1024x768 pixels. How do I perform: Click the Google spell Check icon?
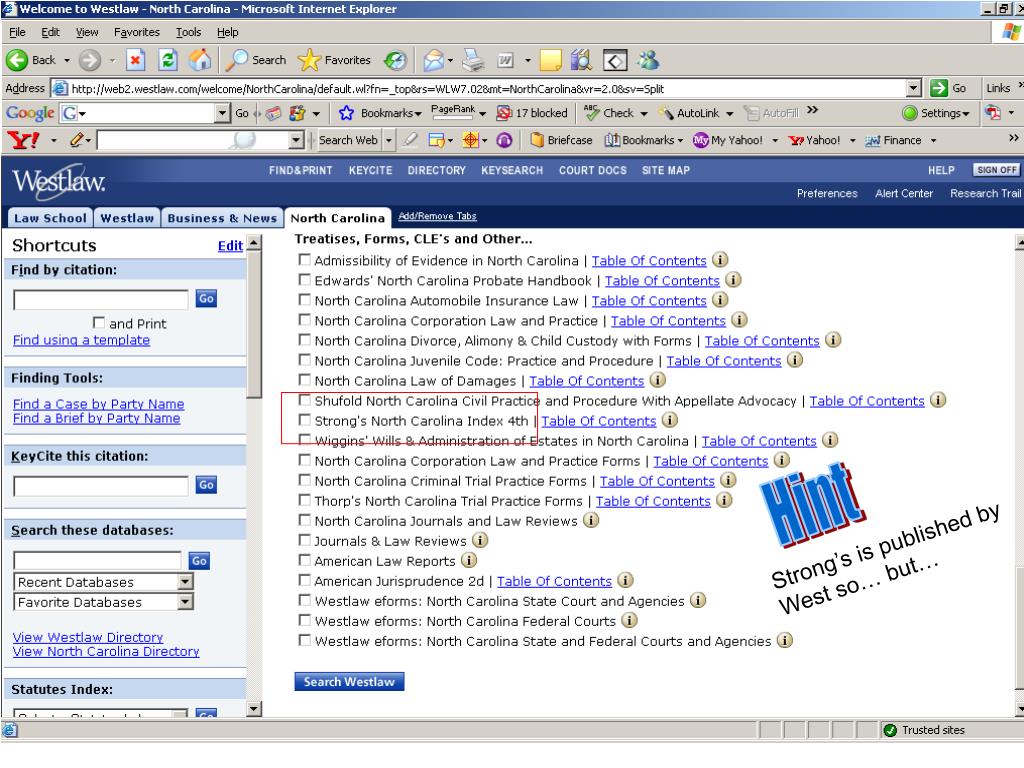(592, 113)
